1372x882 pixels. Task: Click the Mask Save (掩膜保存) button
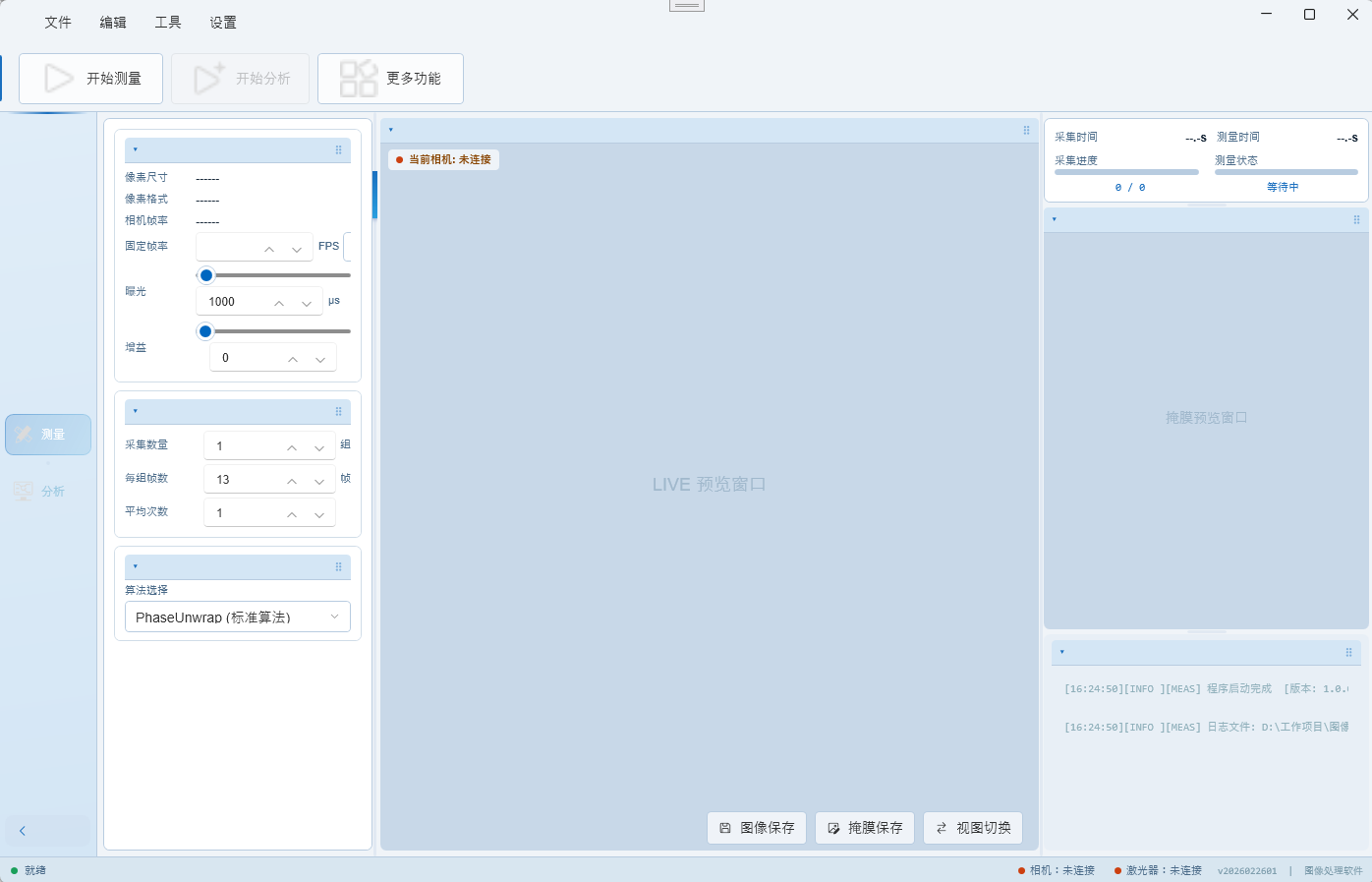pos(865,828)
